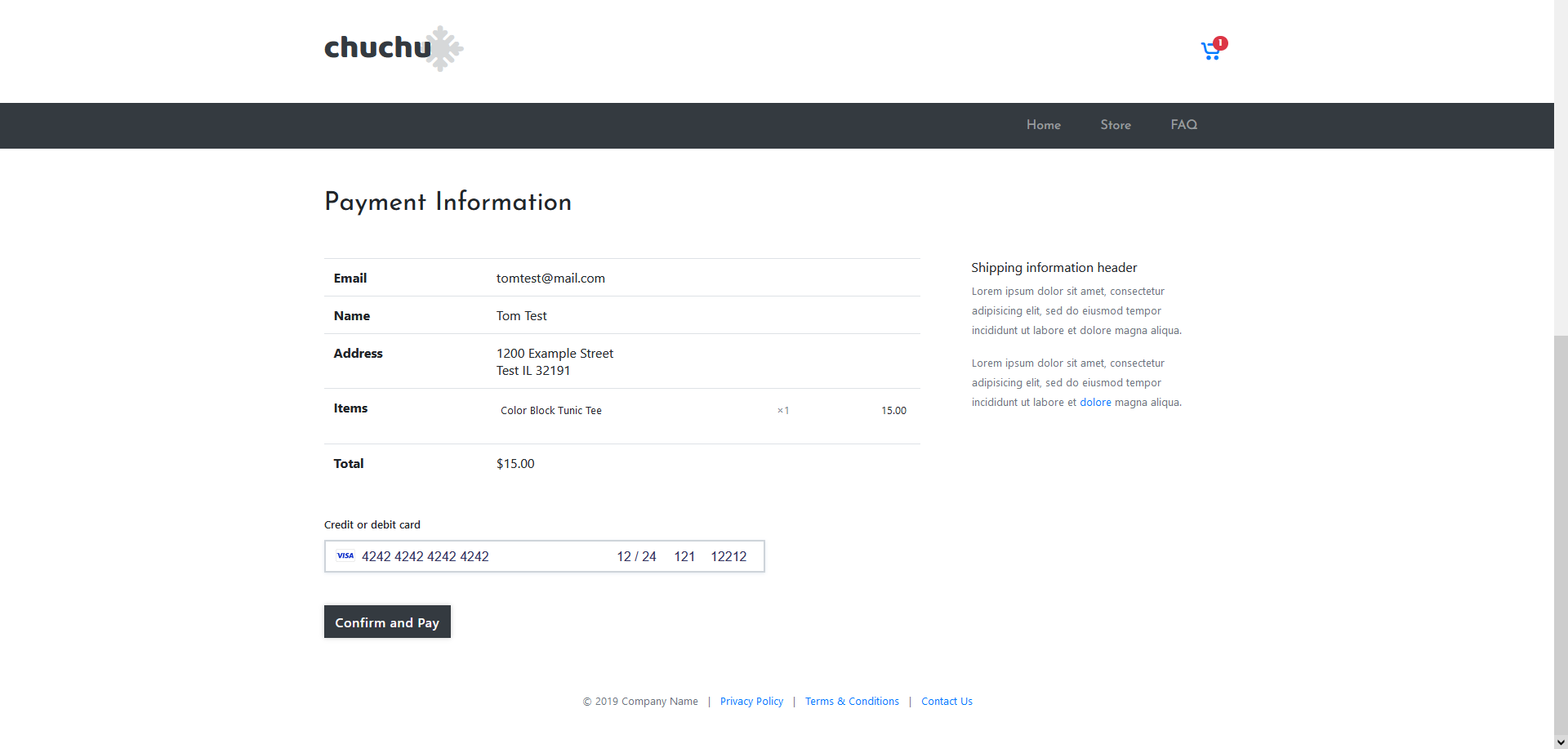Click the scrollbar down arrow
This screenshot has width=1568, height=749.
click(x=1561, y=742)
